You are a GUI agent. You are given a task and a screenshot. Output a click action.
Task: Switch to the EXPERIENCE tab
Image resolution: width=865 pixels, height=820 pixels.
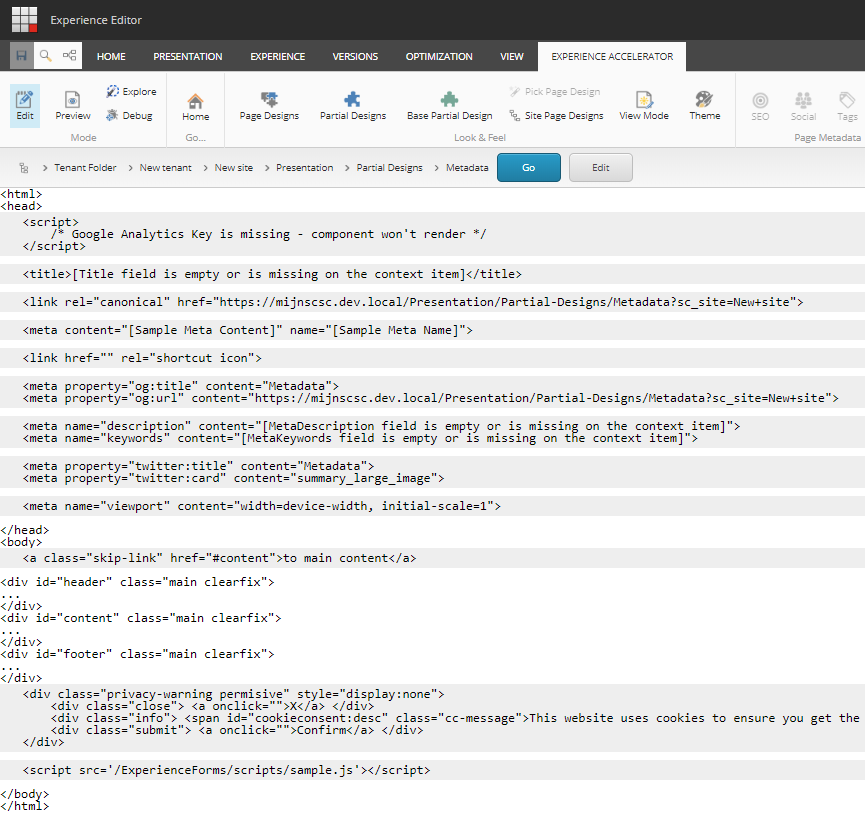[x=277, y=56]
